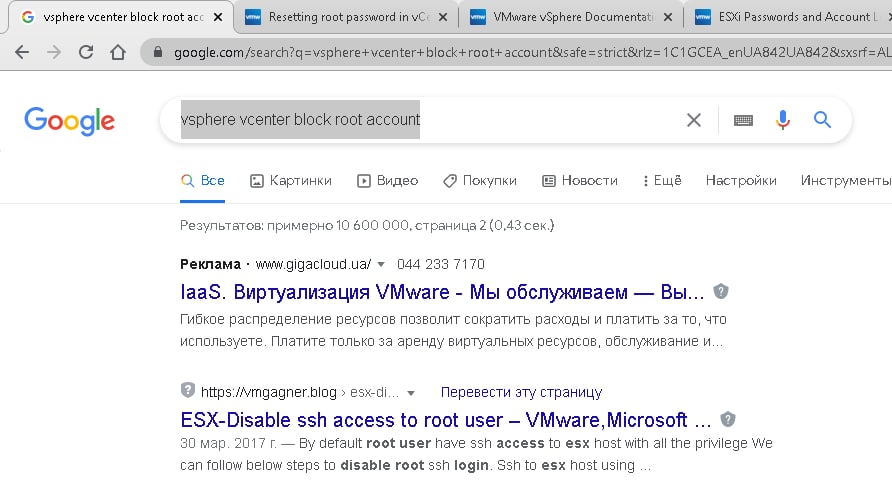Select the Все results tab
This screenshot has width=892, height=503.
[203, 181]
